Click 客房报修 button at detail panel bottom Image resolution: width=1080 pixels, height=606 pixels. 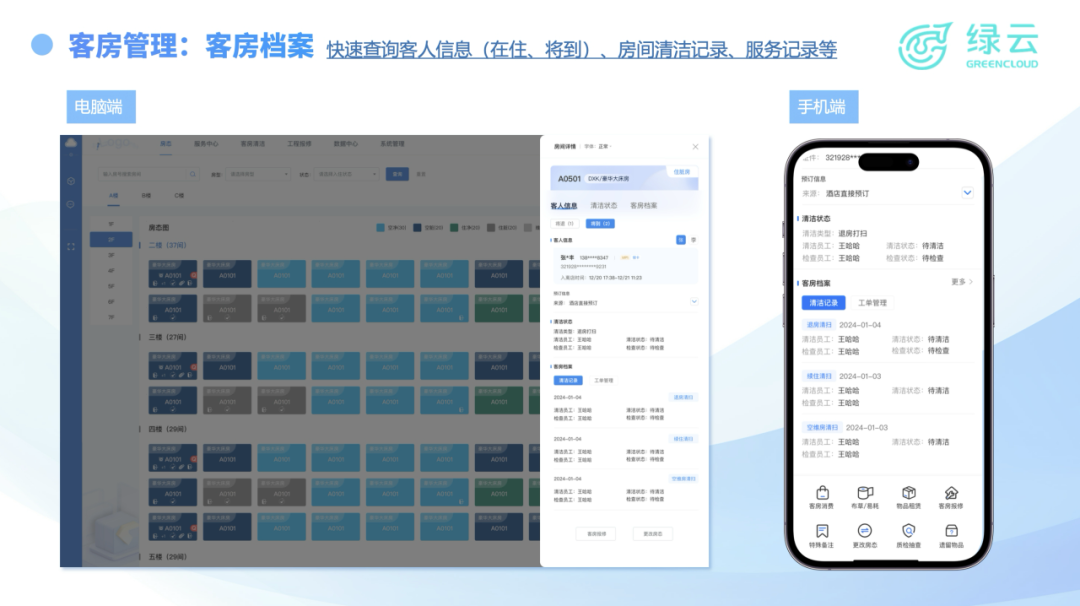coord(596,534)
